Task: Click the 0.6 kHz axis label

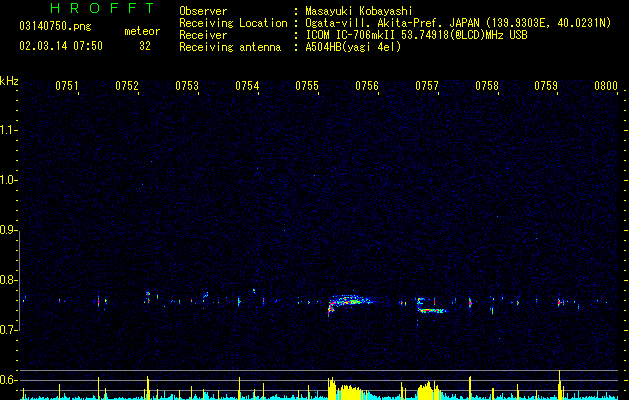Action: click(9, 380)
